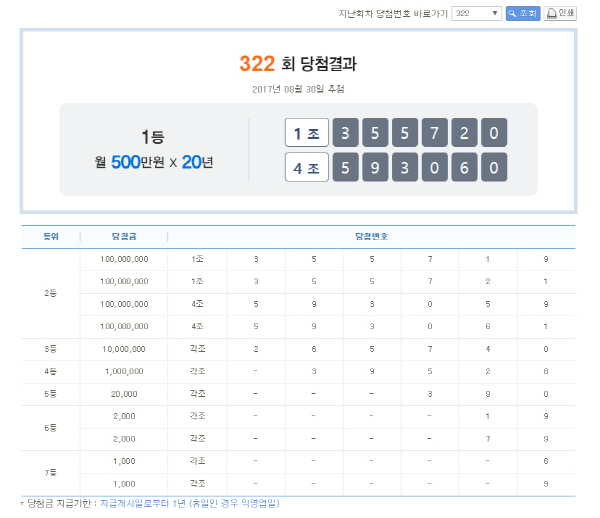
Task: Click the 당첨금 column header
Action: [x=124, y=236]
